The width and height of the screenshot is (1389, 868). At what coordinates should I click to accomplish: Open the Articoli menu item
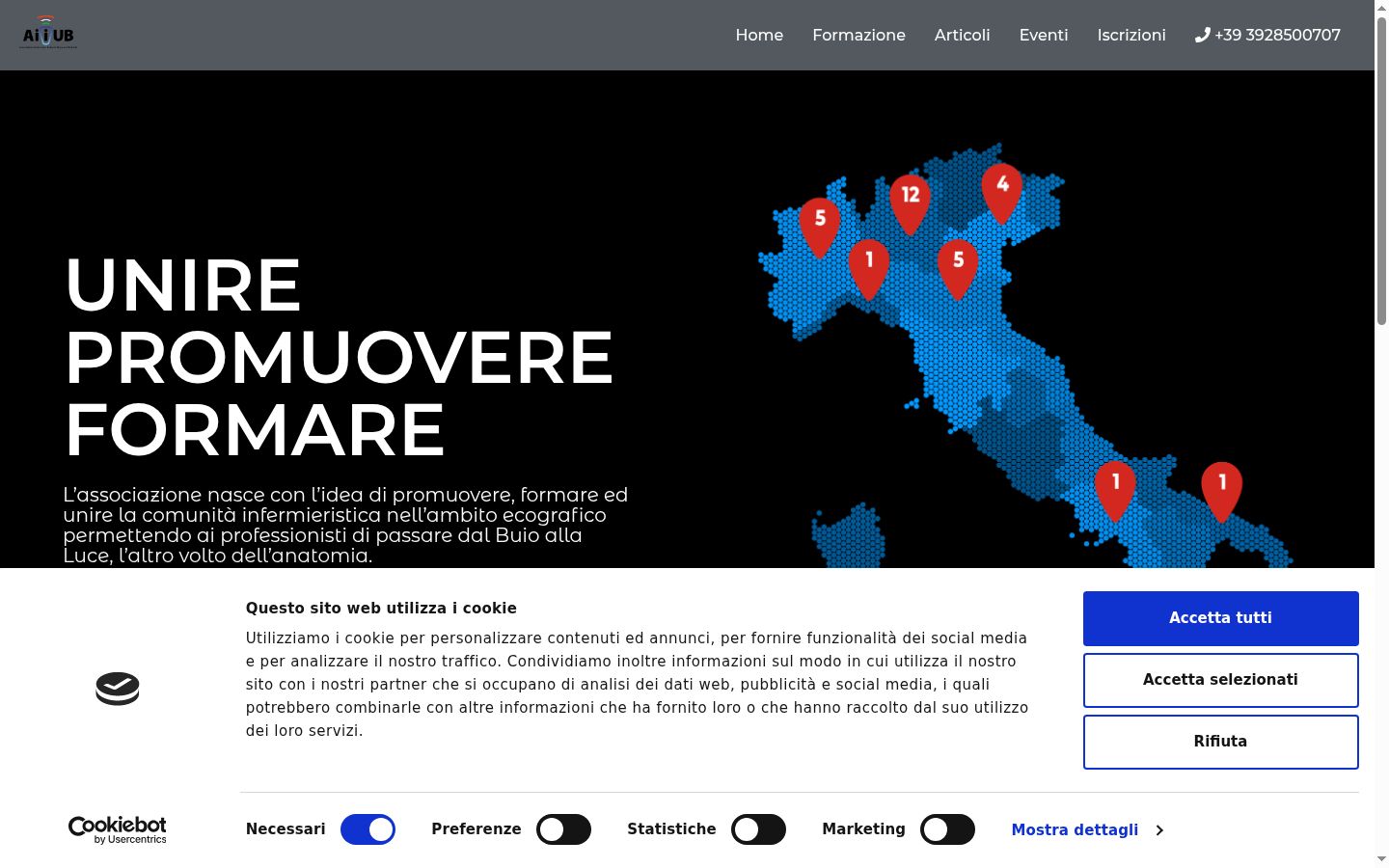point(962,35)
